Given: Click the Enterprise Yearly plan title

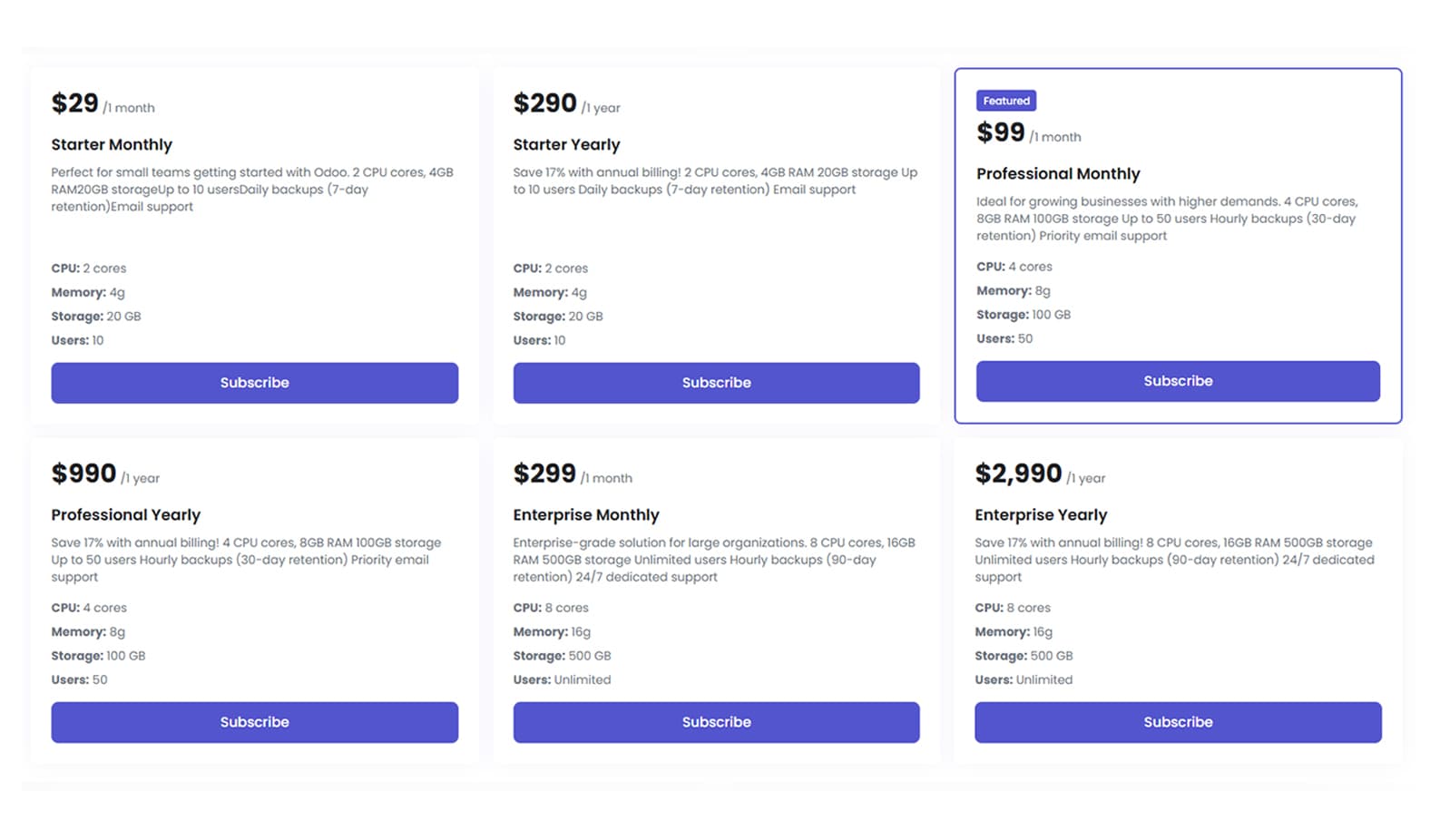Looking at the screenshot, I should click(x=1040, y=514).
